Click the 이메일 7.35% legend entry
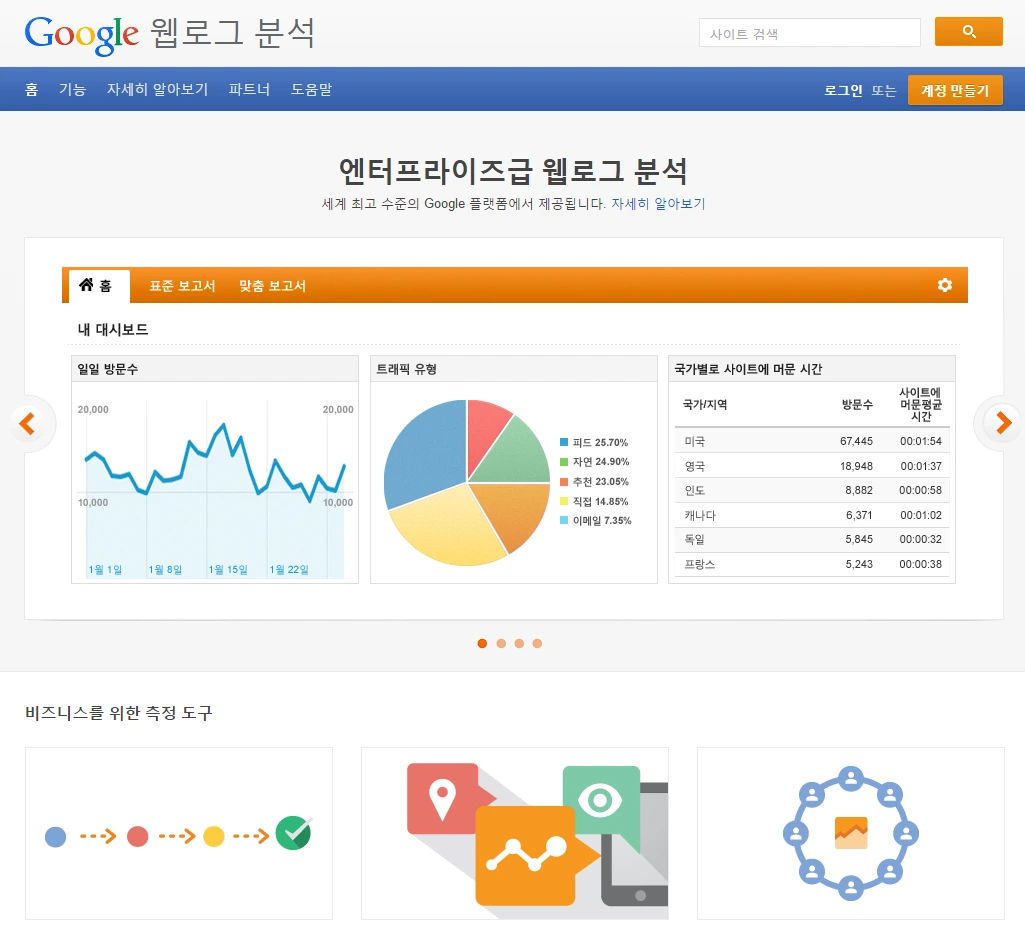This screenshot has width=1025, height=937. pyautogui.click(x=596, y=520)
